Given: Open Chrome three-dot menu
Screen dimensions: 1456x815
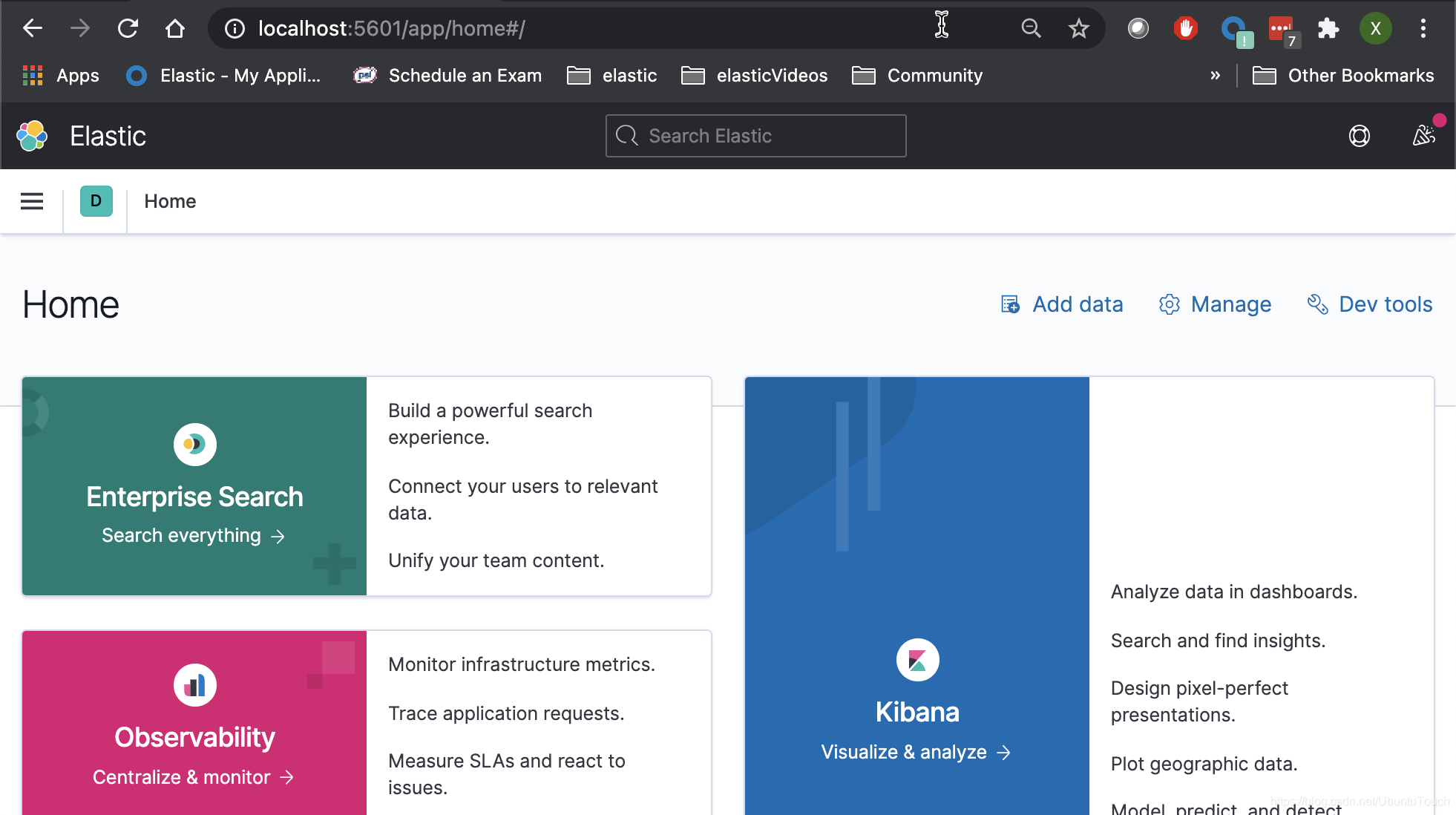Looking at the screenshot, I should [x=1423, y=28].
